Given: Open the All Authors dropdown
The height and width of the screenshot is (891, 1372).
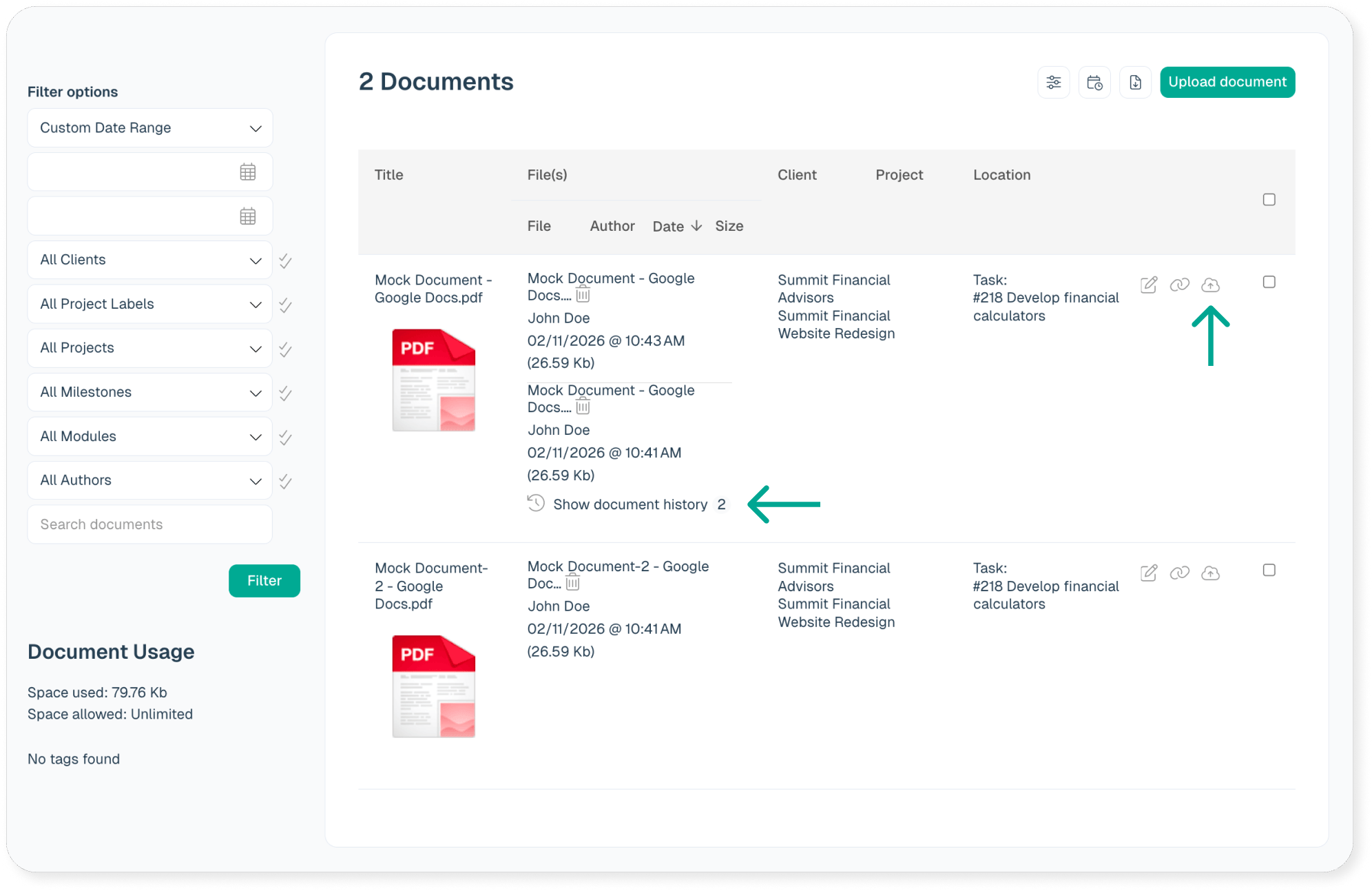Looking at the screenshot, I should point(150,480).
